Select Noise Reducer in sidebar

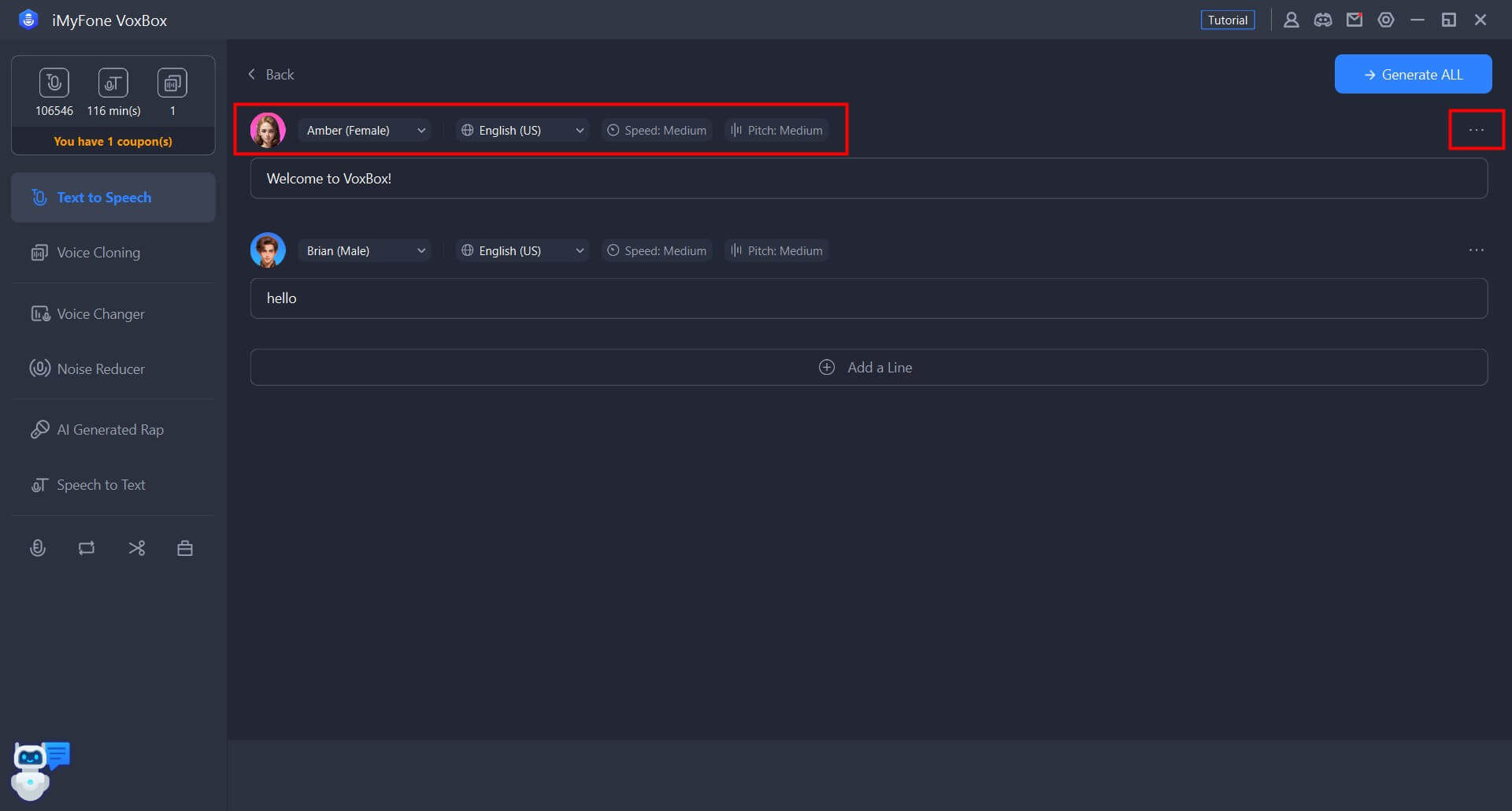113,369
